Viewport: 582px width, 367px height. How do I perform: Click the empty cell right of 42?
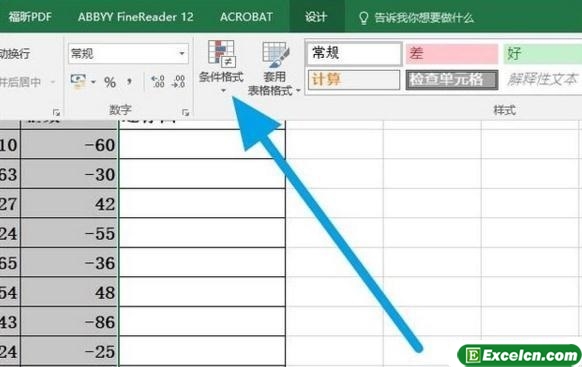(x=202, y=204)
